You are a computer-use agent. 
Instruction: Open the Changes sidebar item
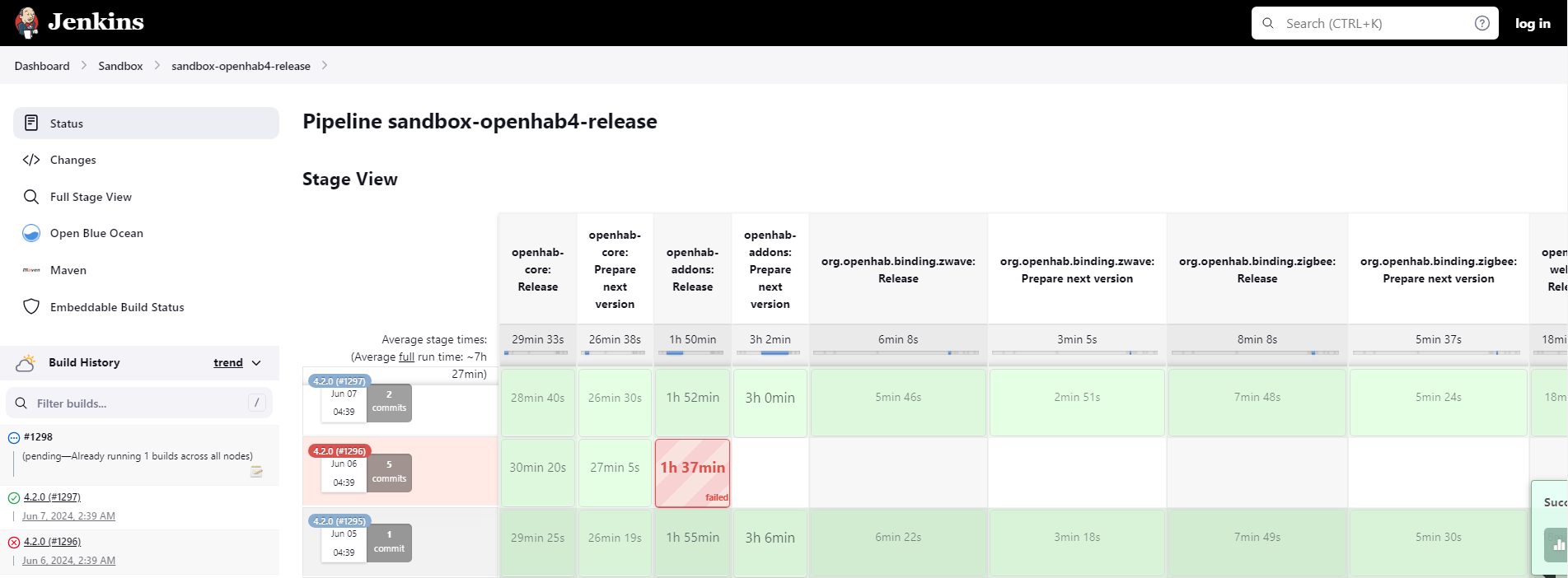point(73,160)
